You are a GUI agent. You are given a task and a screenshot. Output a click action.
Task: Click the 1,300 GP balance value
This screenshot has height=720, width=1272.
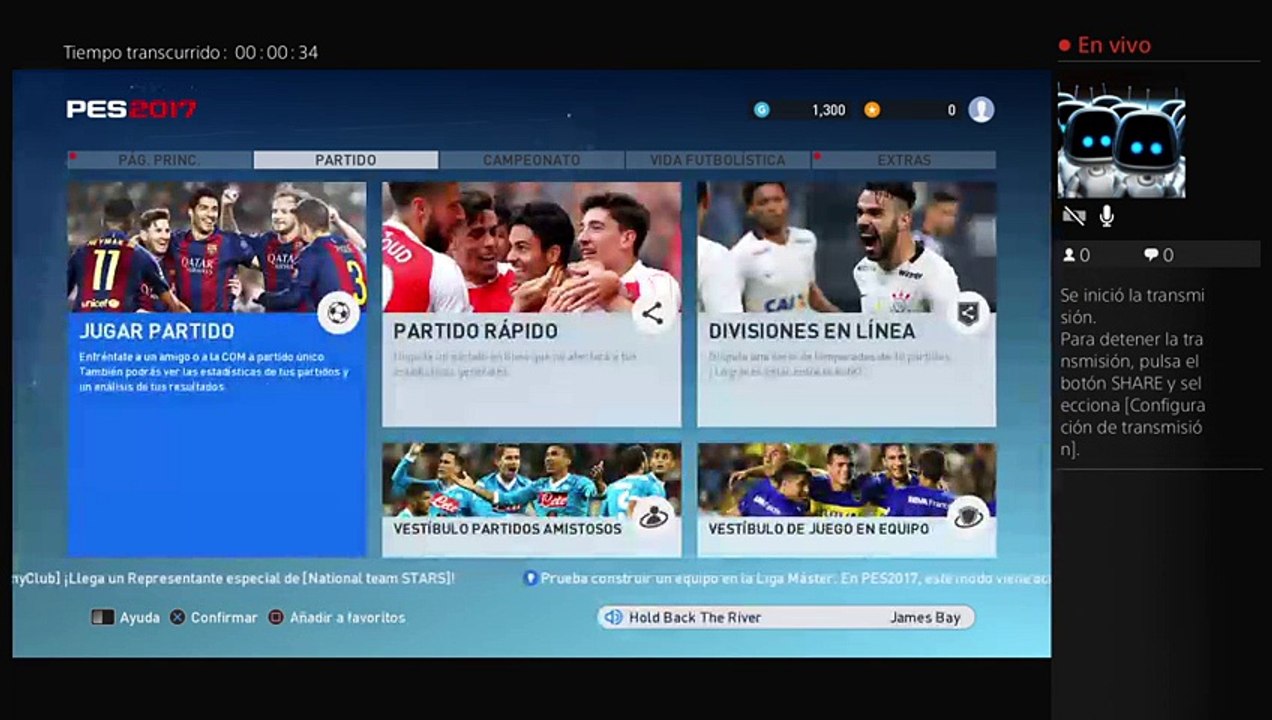click(828, 111)
